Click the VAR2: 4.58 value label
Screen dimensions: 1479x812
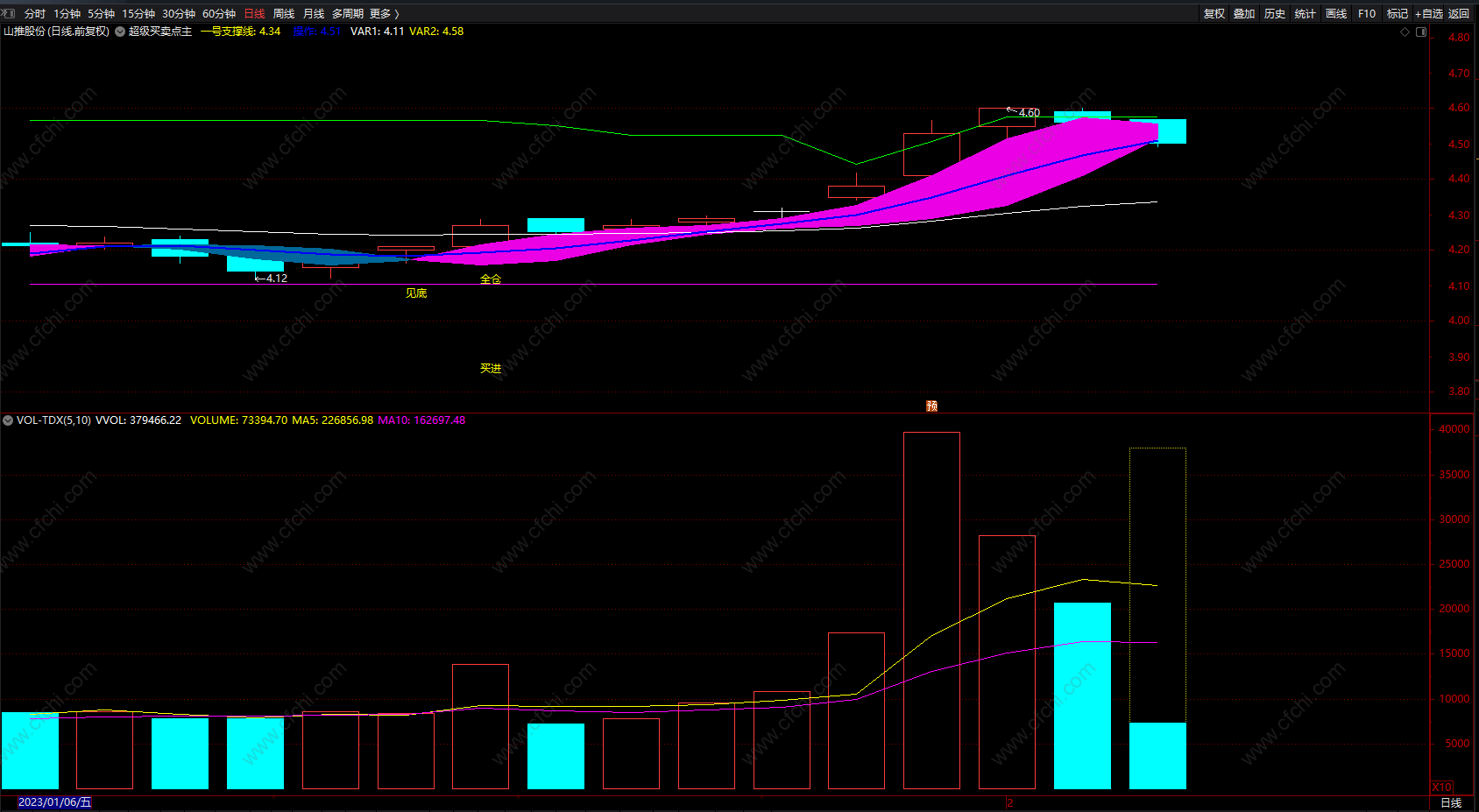pyautogui.click(x=436, y=32)
